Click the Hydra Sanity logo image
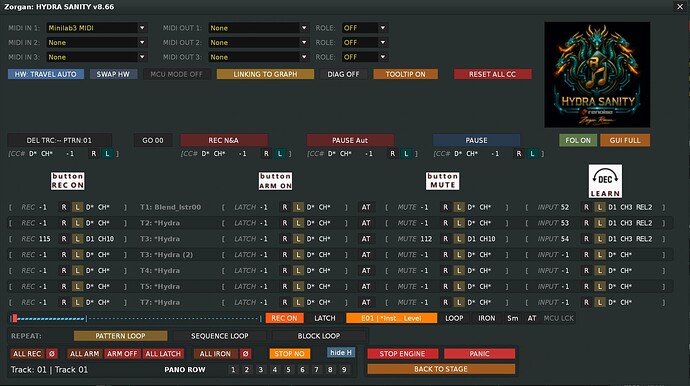Viewport: 690px width, 386px height. click(597, 75)
